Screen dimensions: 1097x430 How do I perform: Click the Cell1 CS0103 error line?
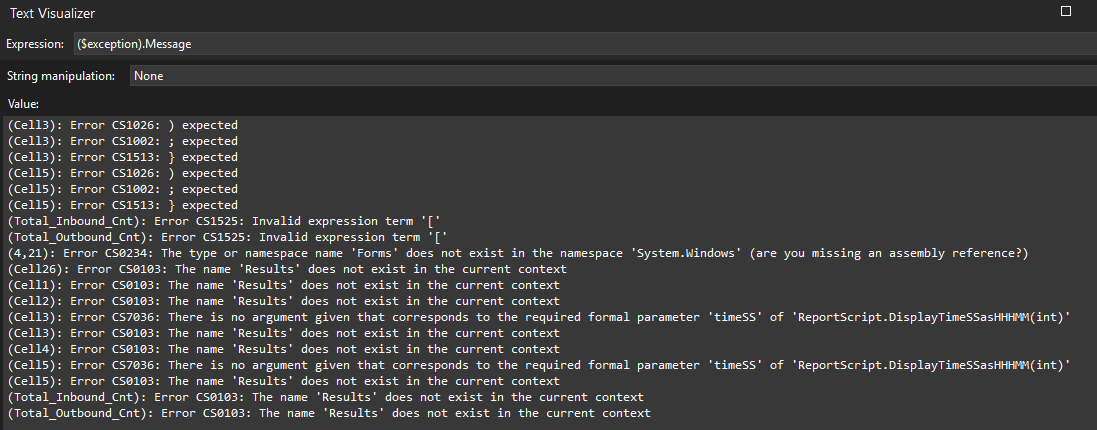pos(282,285)
